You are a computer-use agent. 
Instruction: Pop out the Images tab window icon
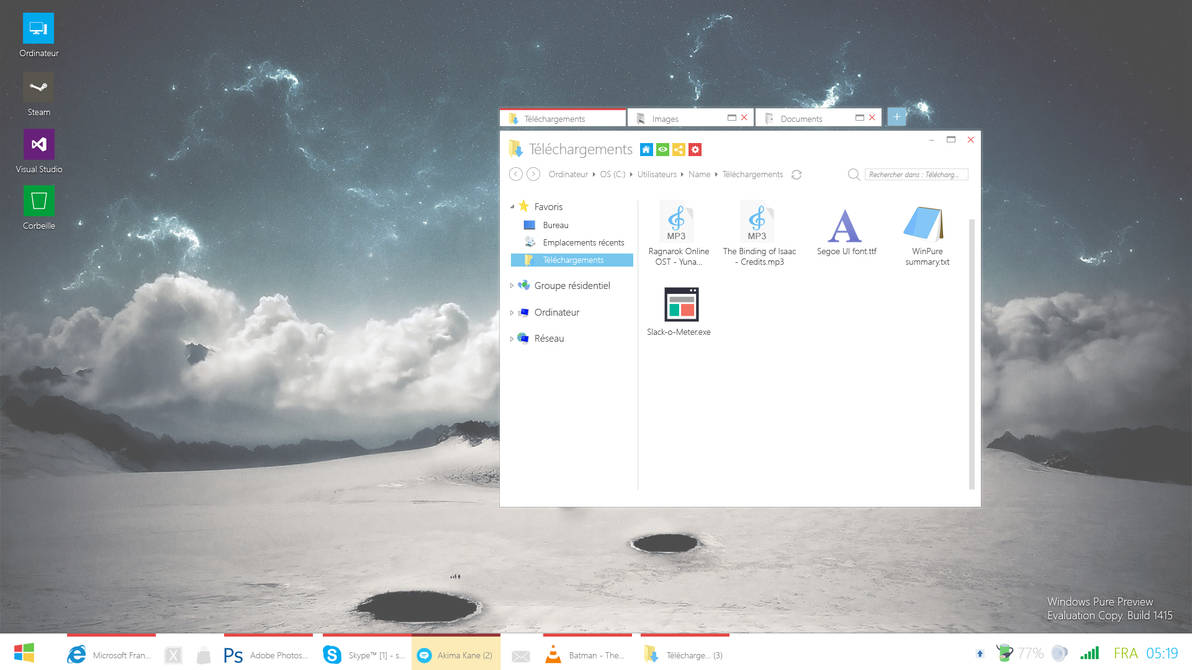click(x=731, y=118)
